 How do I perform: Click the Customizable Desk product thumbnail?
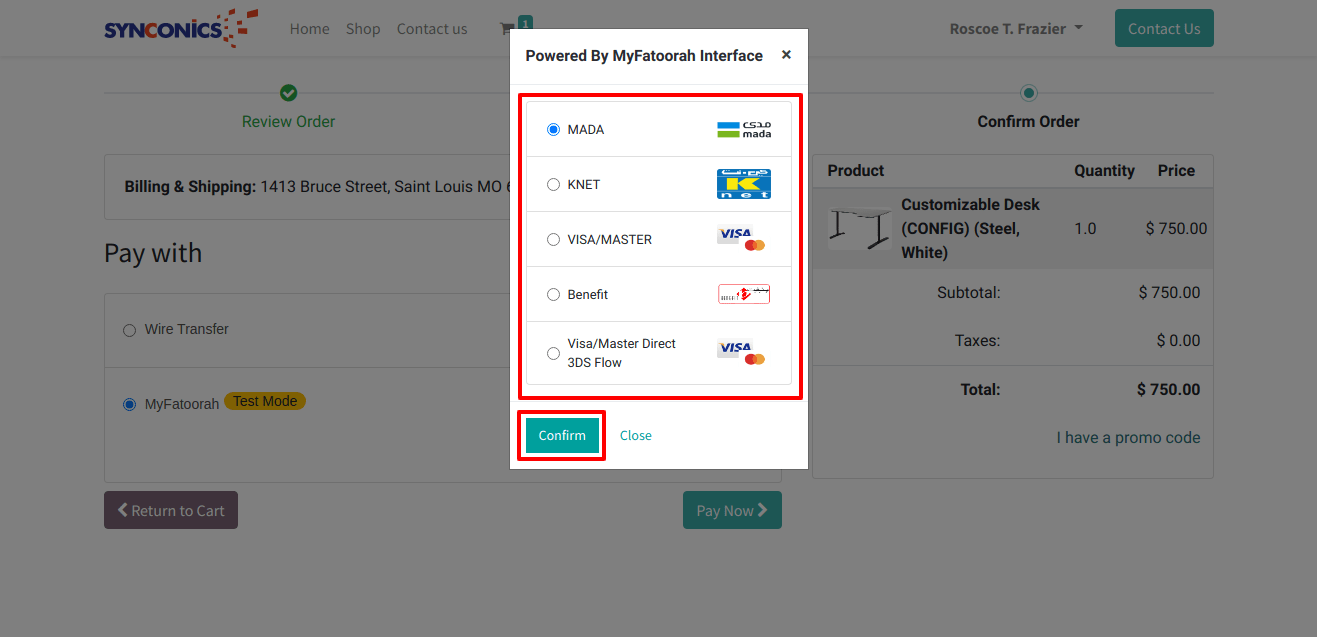pos(859,228)
